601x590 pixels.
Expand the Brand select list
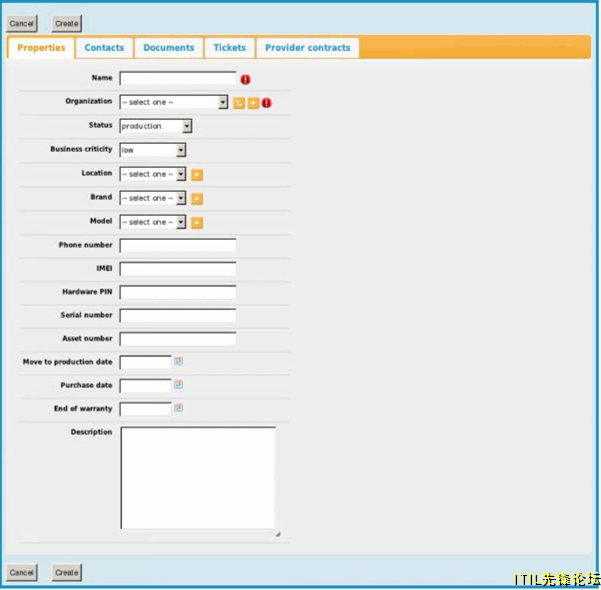coord(153,198)
